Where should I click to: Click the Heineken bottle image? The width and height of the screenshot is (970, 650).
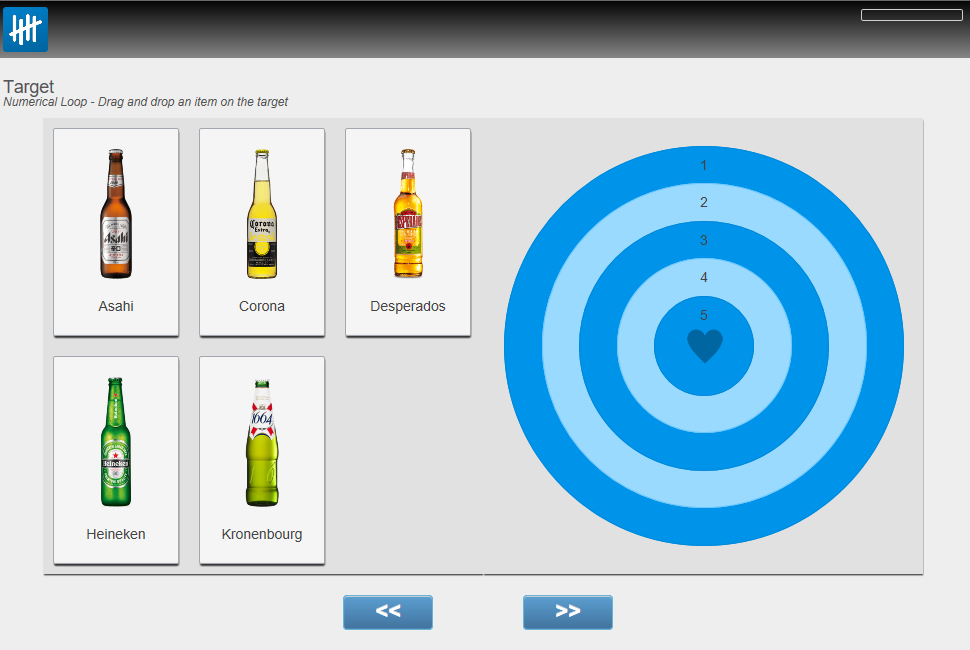point(116,442)
